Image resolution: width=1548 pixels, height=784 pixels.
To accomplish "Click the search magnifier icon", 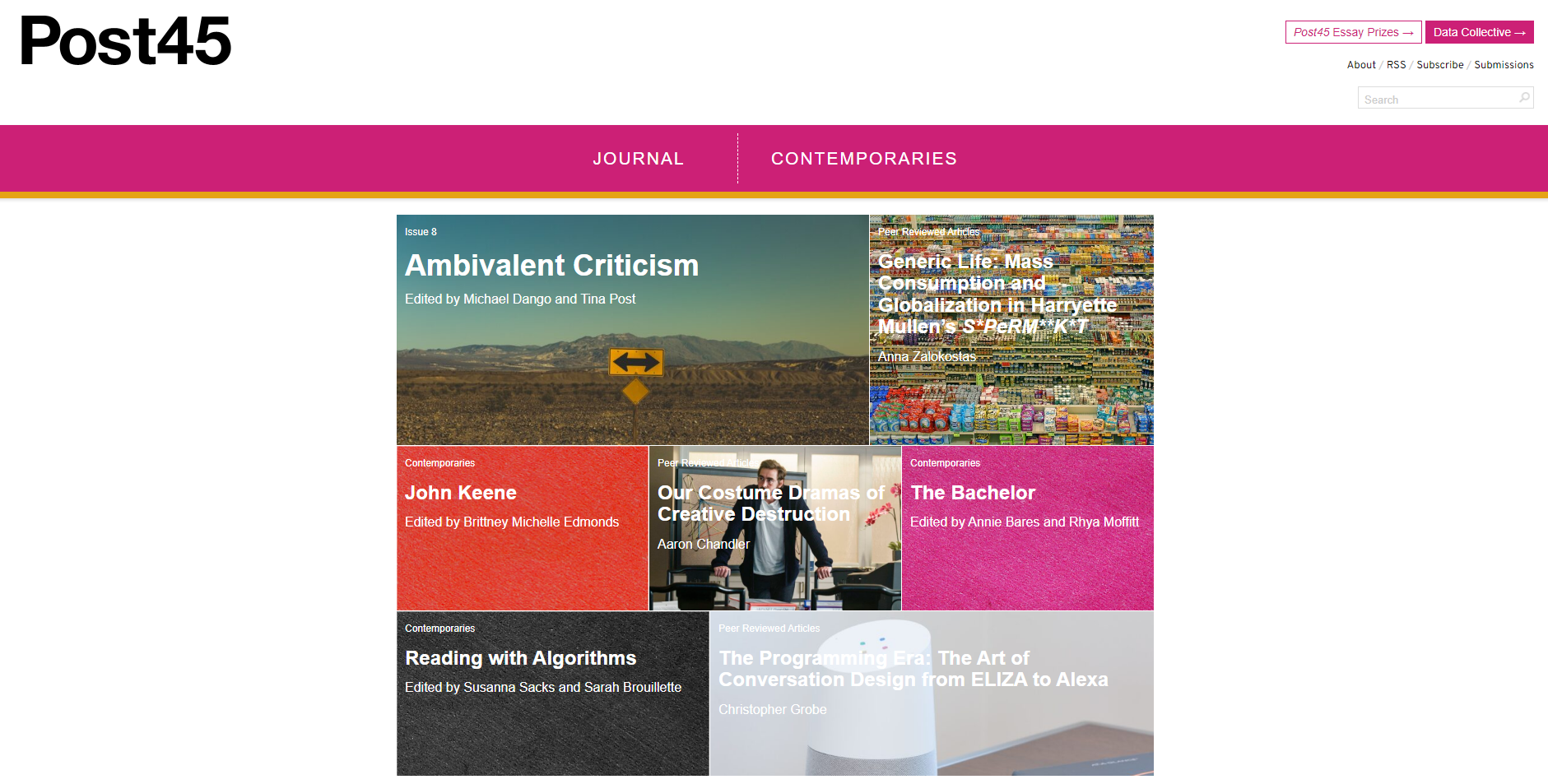I will (x=1524, y=98).
